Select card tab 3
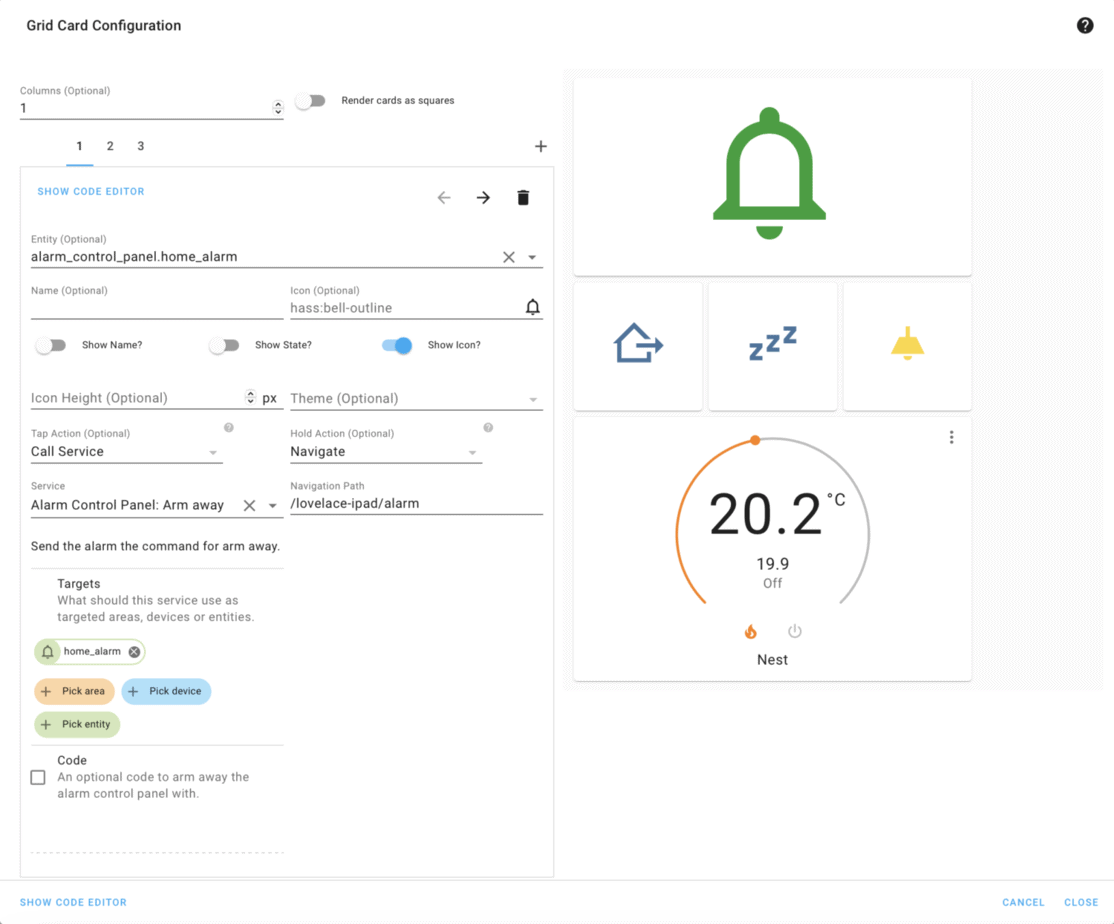This screenshot has height=924, width=1114. [140, 146]
